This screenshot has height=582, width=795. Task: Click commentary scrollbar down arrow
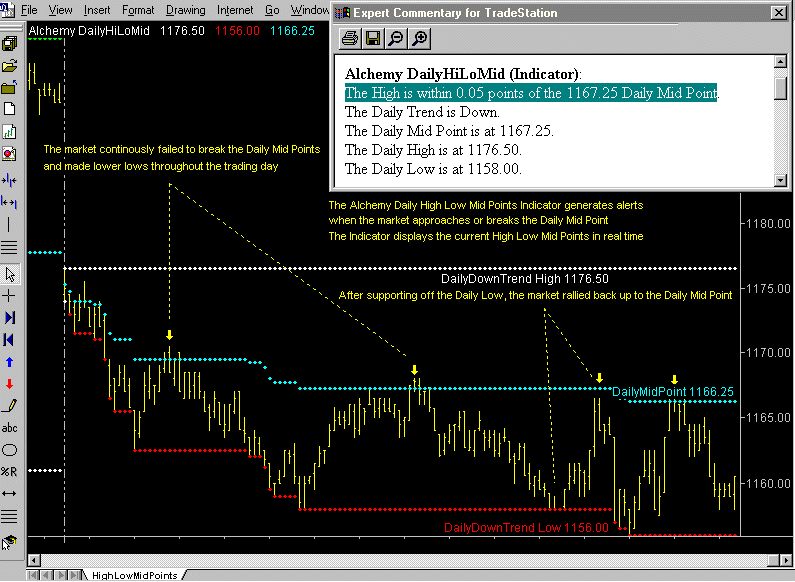pos(780,179)
